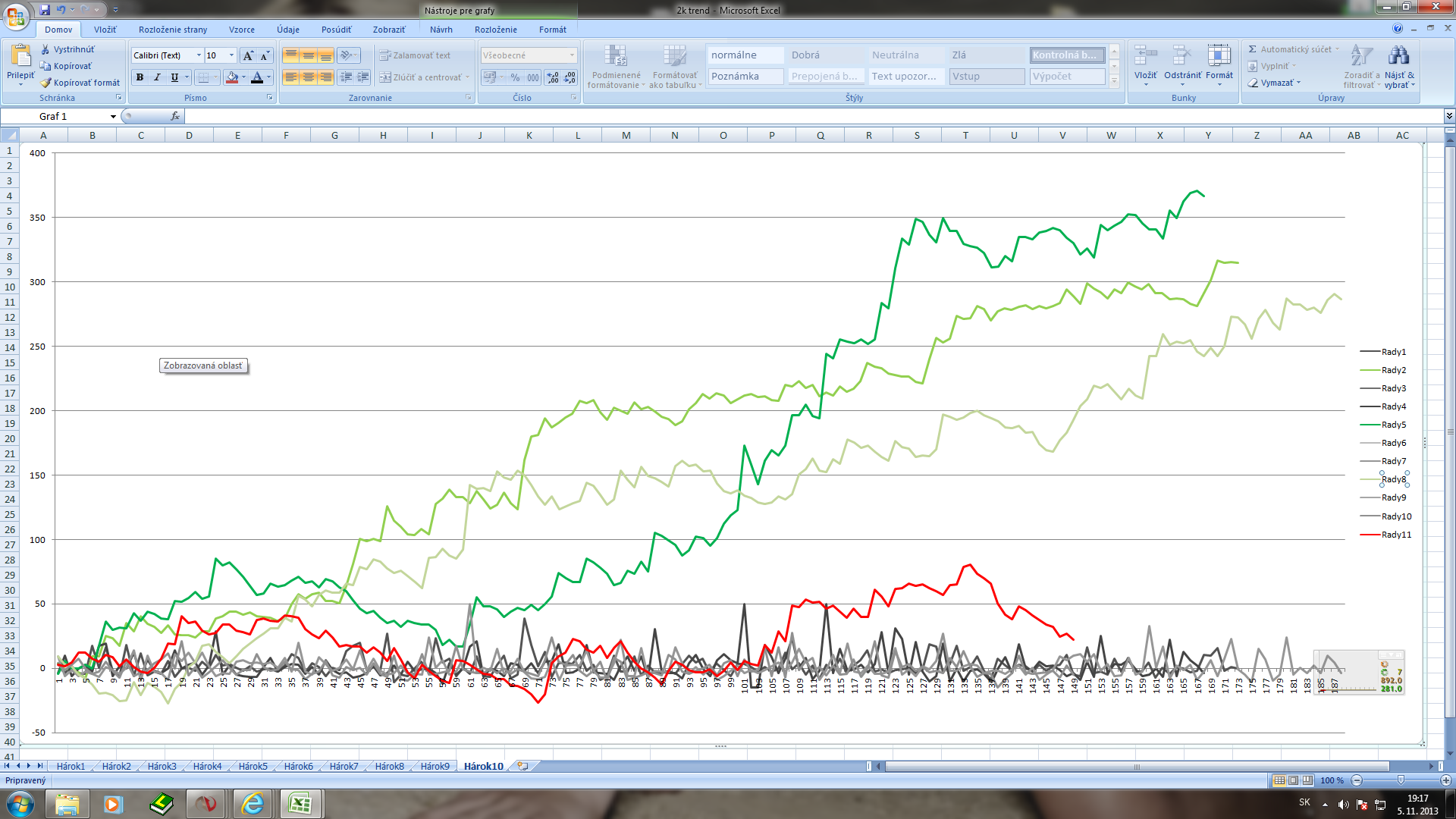
Task: Select the Kopírovať formát brush
Action: (45, 83)
